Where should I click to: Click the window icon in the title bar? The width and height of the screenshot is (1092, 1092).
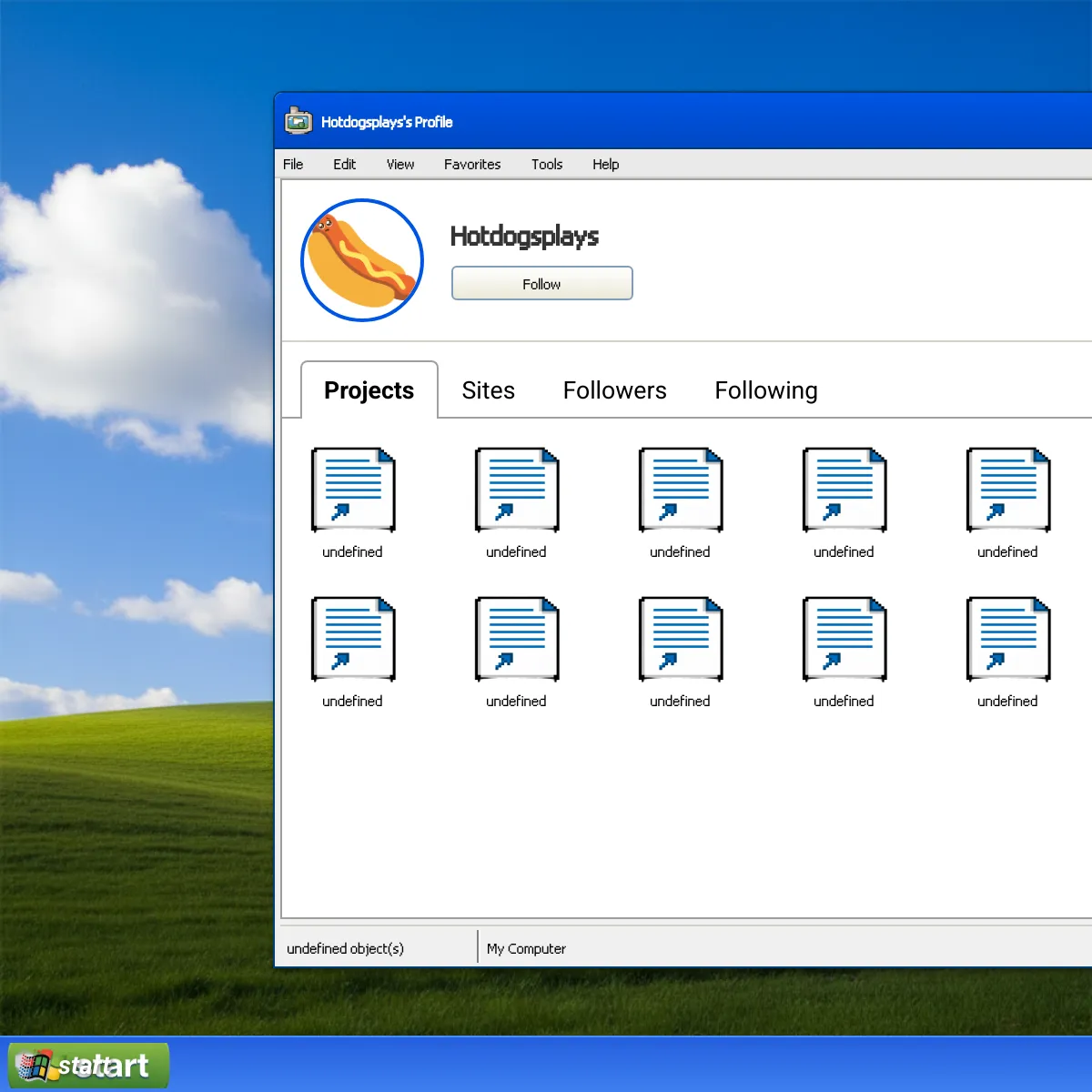click(x=298, y=121)
